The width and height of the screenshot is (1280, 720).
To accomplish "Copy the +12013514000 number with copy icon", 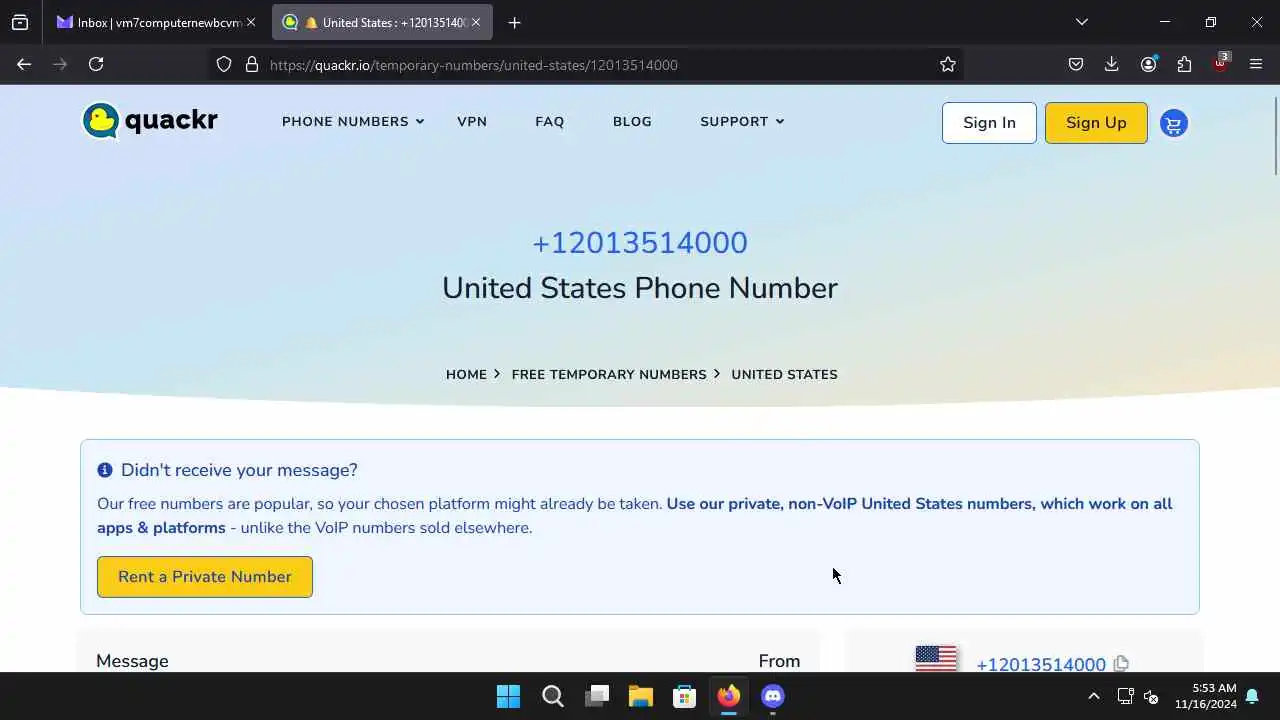I will point(1121,664).
